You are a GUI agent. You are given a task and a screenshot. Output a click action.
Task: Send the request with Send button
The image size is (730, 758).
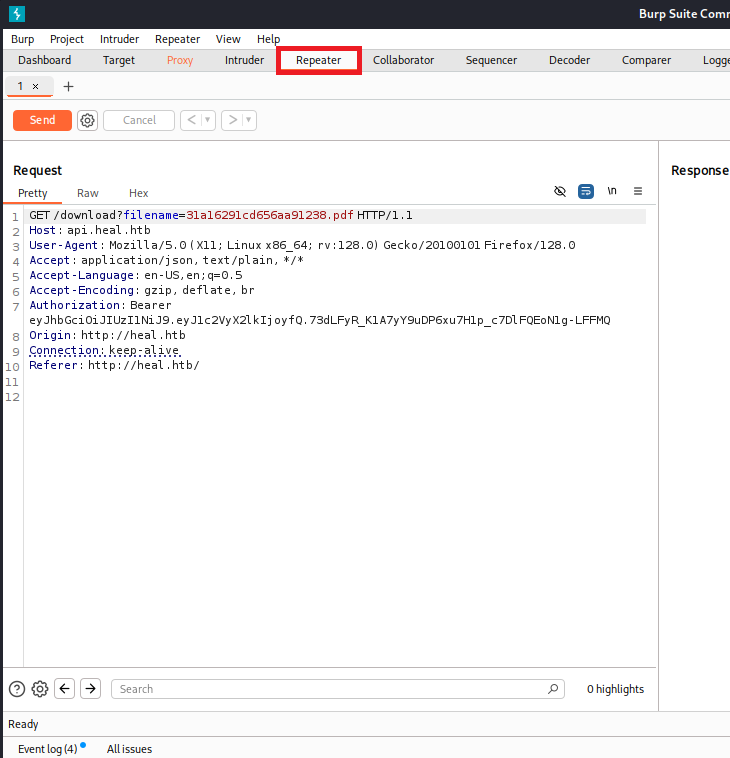coord(42,120)
